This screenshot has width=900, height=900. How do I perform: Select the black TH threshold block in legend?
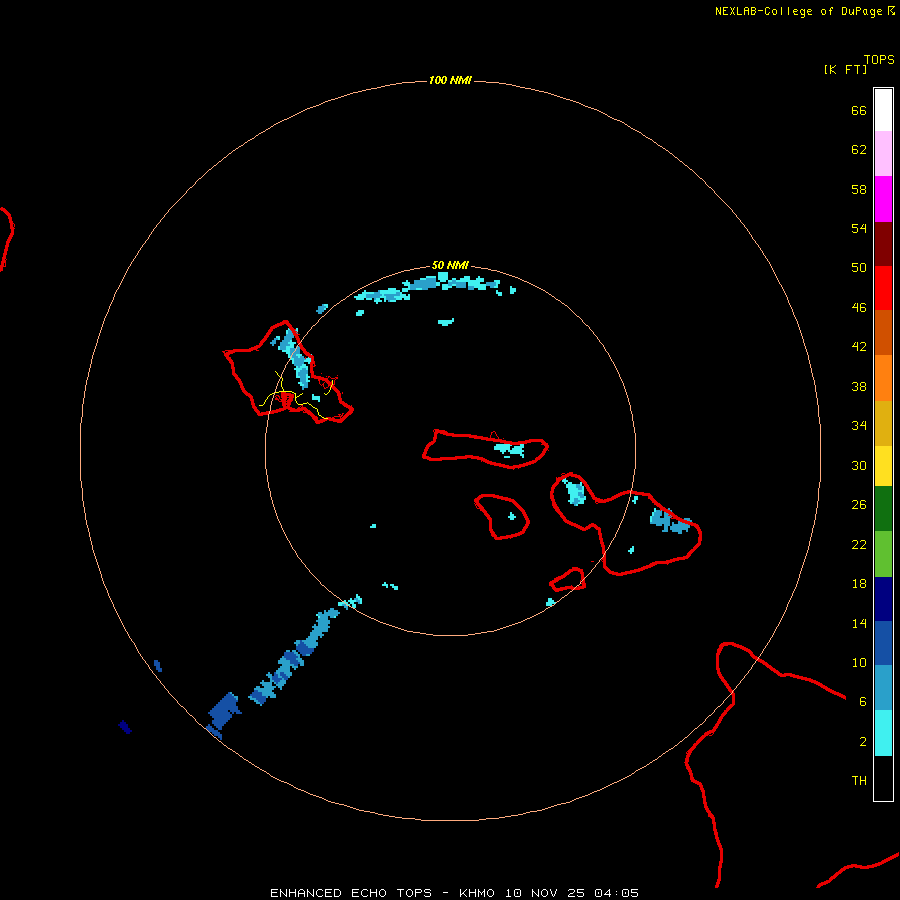pos(883,778)
